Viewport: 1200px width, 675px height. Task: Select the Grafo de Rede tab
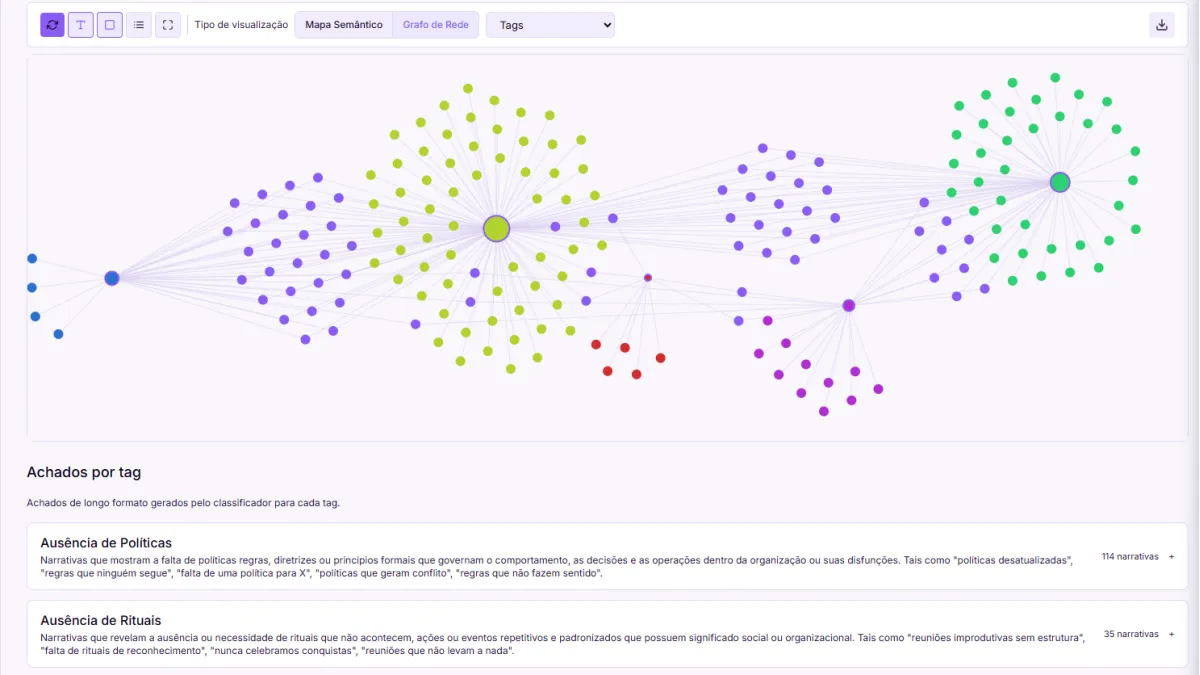[436, 25]
